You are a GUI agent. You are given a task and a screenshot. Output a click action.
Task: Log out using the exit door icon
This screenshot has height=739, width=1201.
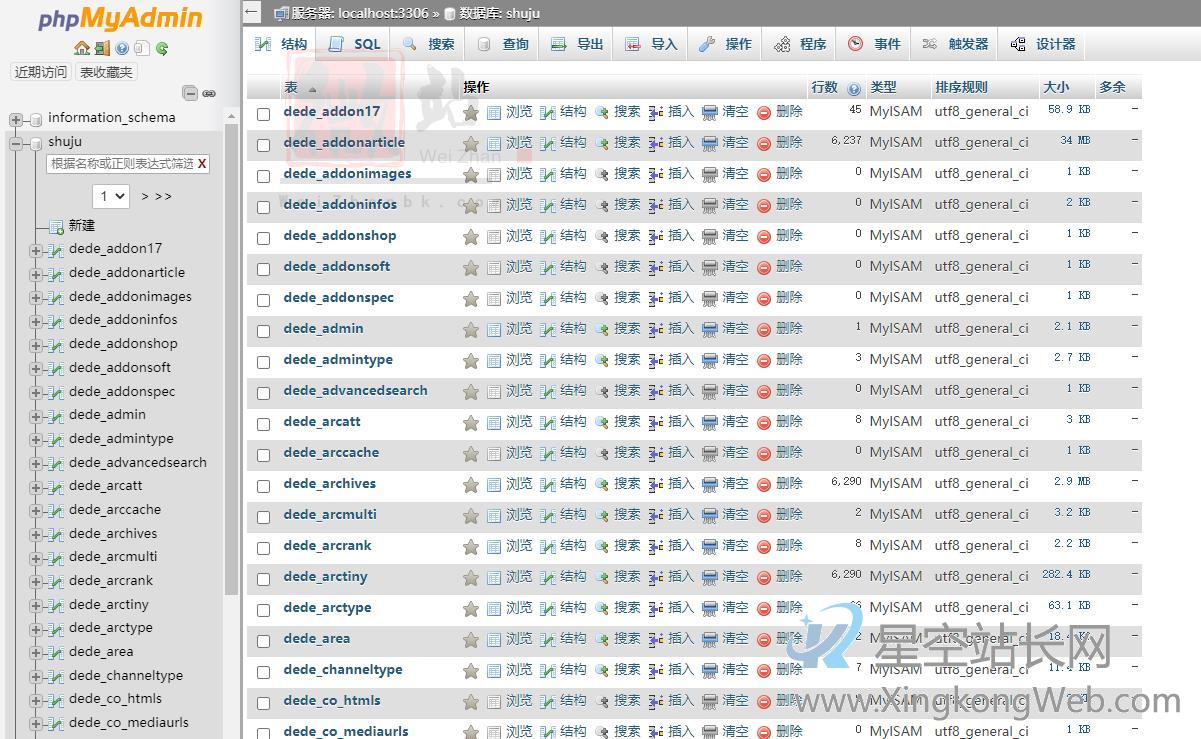coord(103,49)
